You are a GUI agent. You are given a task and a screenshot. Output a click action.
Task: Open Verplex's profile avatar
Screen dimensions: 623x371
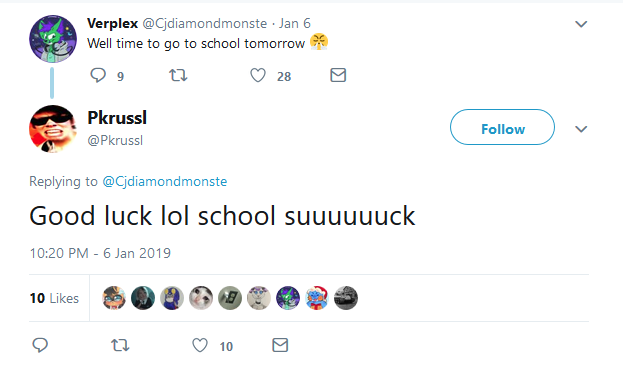tap(53, 39)
